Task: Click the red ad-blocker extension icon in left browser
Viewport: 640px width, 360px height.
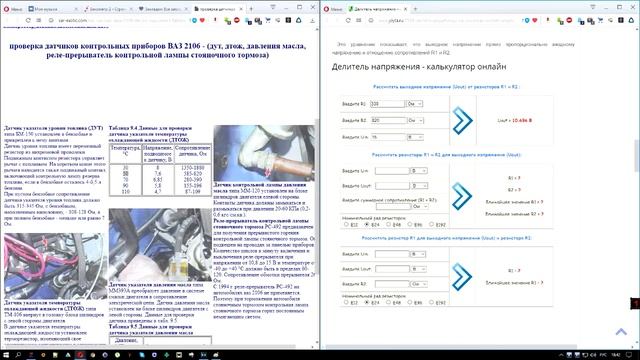Action: 237,20
